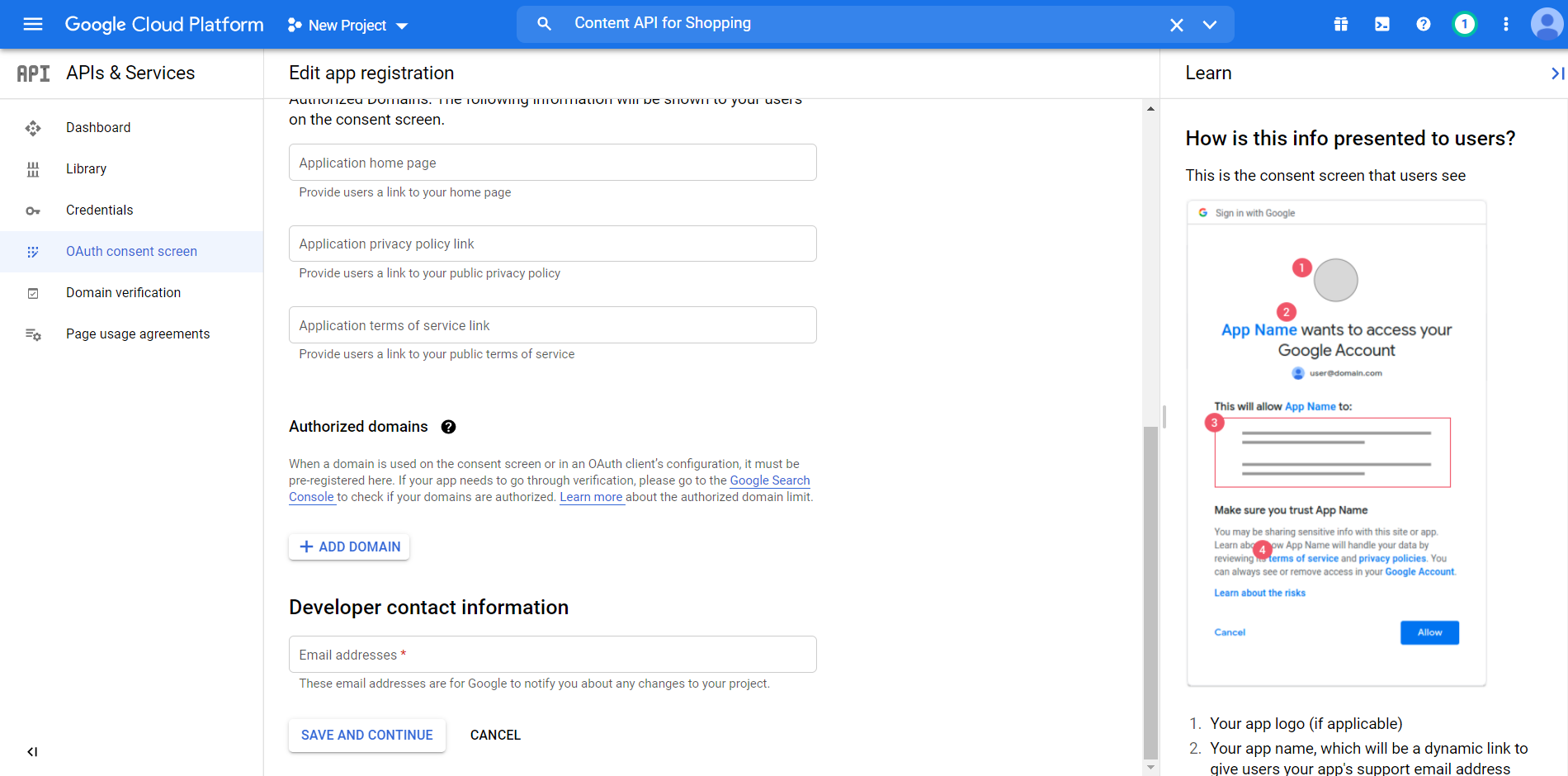Click the API icon in sidebar header
Screen dimensions: 1568x776
point(33,73)
